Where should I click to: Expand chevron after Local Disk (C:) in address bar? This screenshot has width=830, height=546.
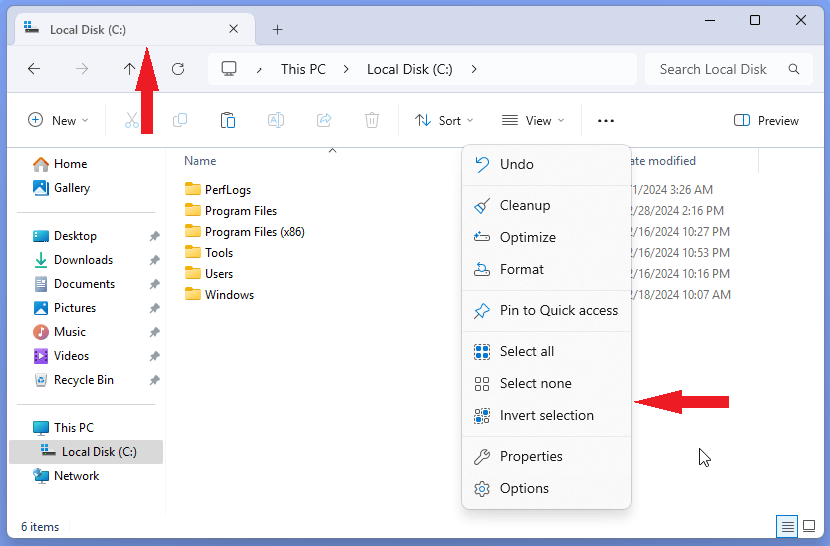(x=474, y=69)
